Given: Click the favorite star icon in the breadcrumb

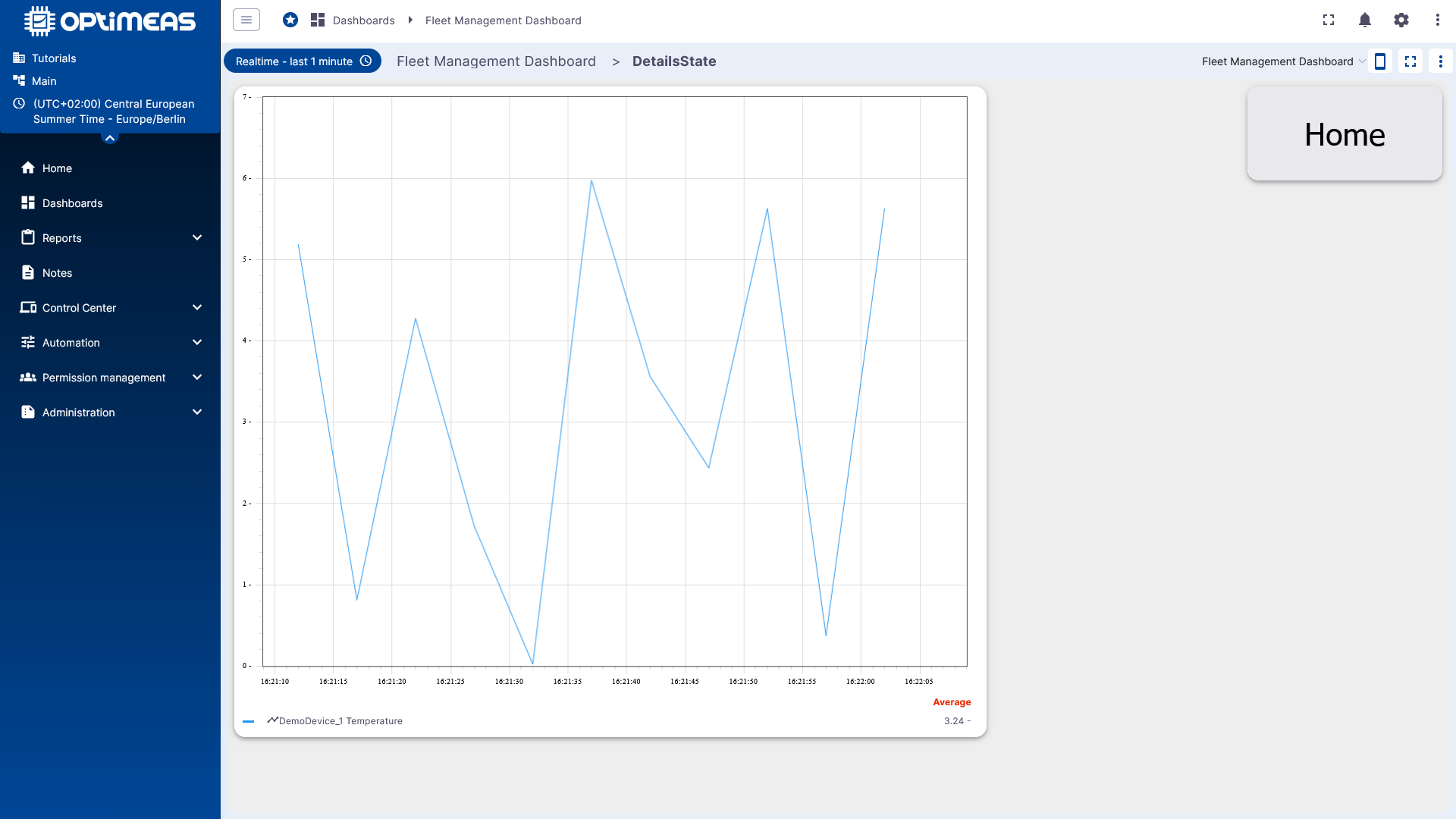Looking at the screenshot, I should click(290, 20).
